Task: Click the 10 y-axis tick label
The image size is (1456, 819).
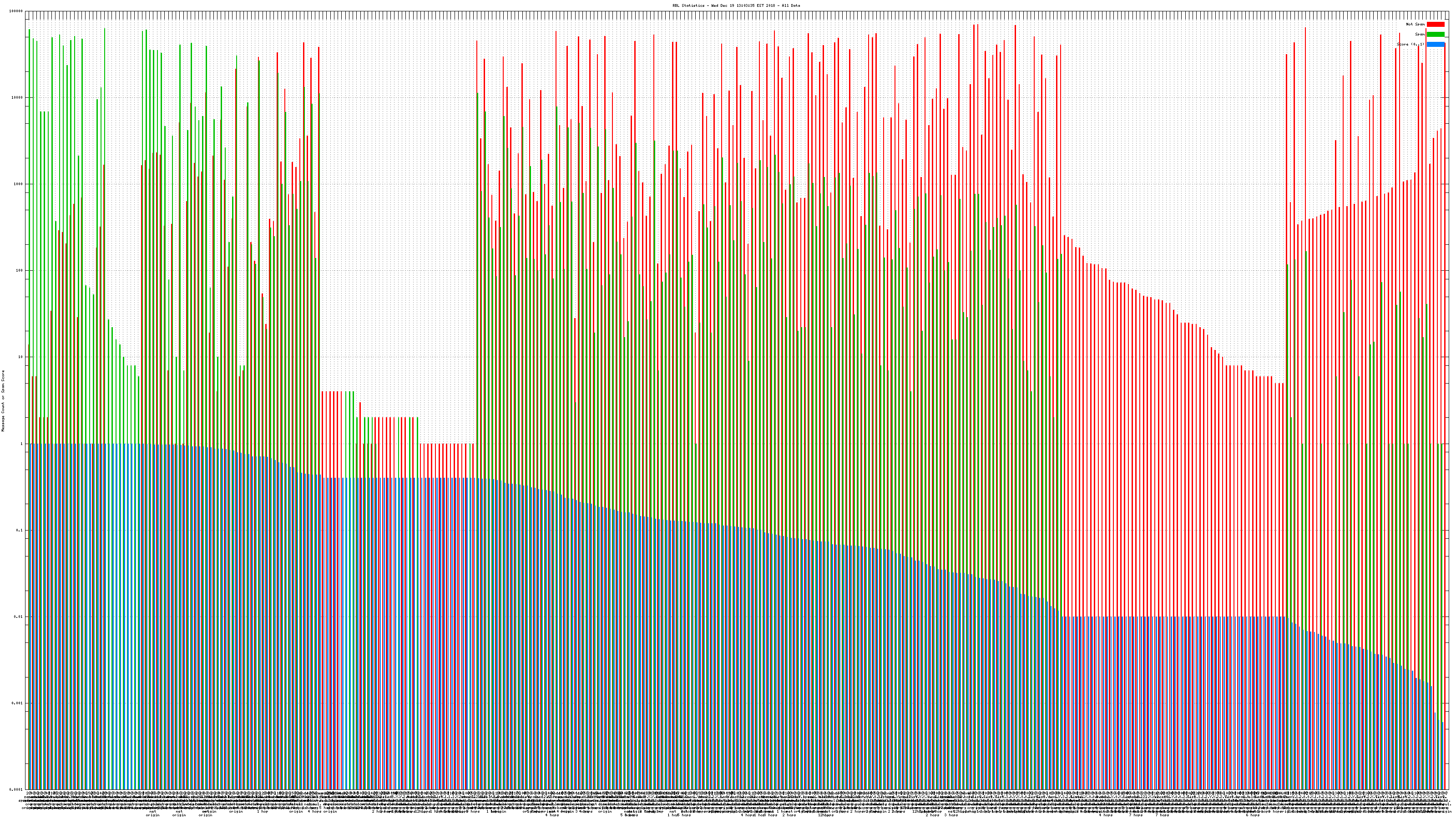Action: [x=20, y=357]
